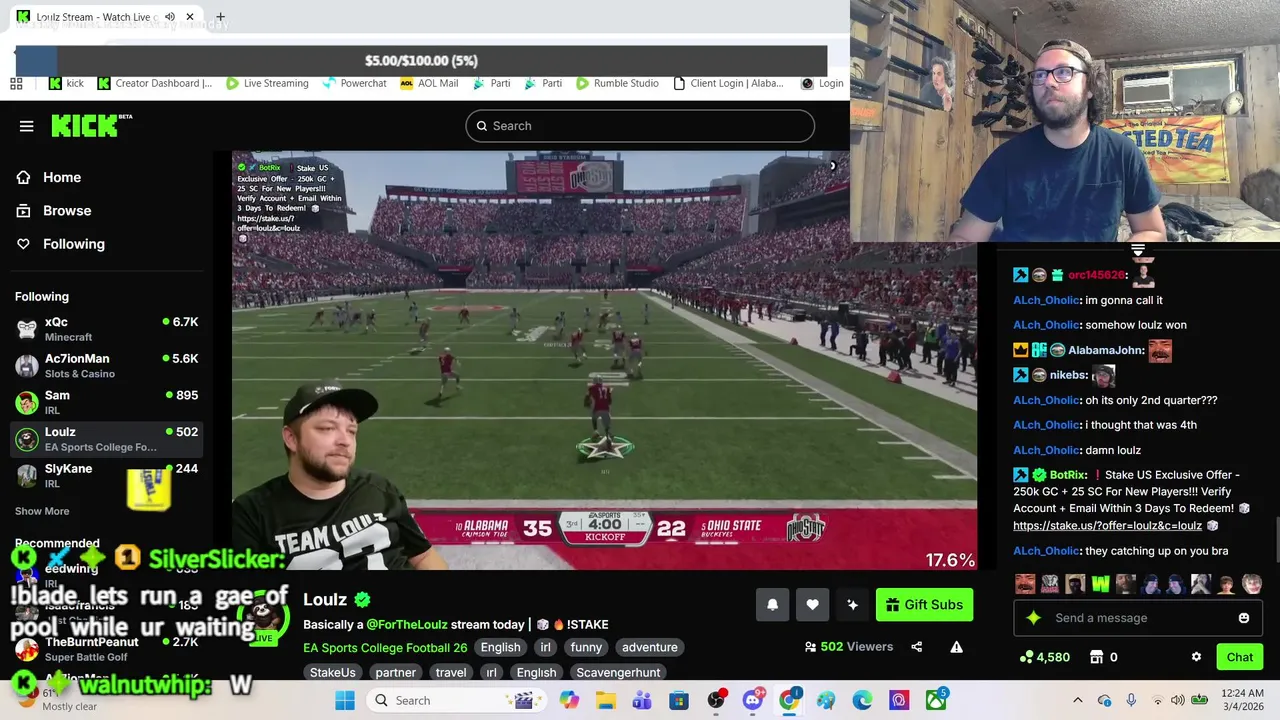Mute the Loulz Stream browser tab
Image resolution: width=1280 pixels, height=720 pixels.
click(170, 17)
